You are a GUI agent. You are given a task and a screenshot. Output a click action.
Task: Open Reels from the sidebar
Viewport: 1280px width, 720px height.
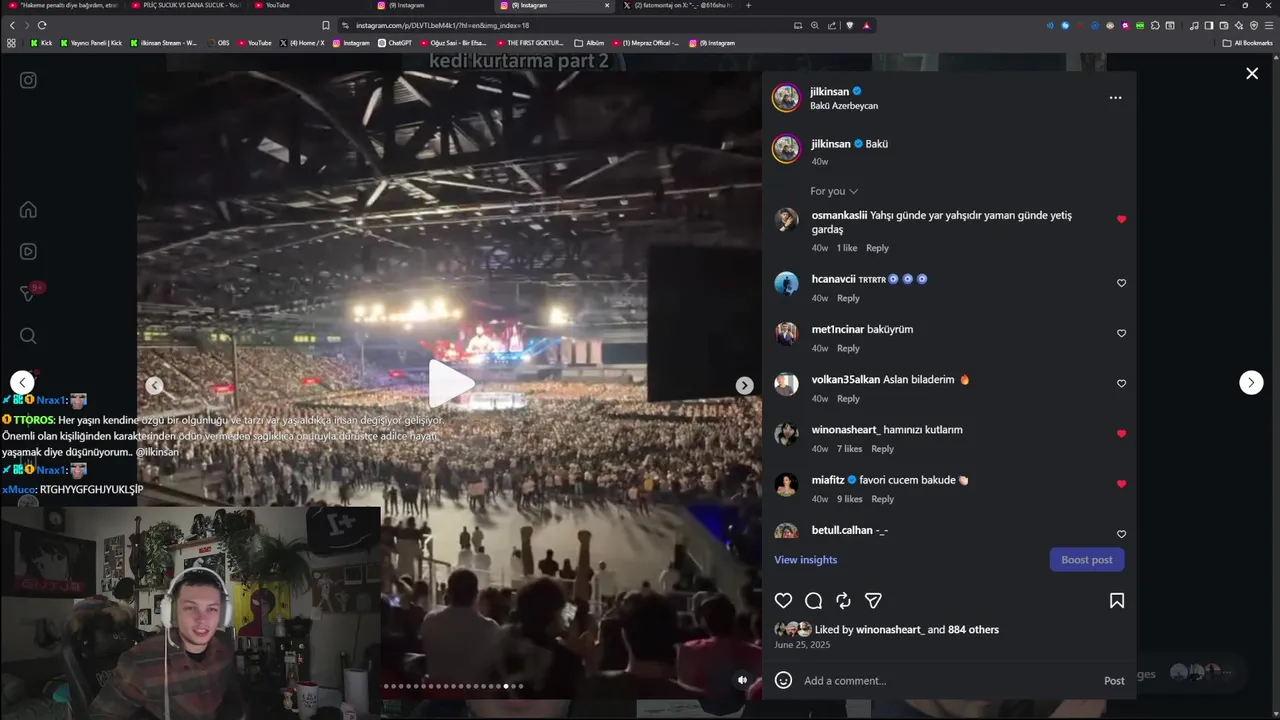[x=28, y=252]
